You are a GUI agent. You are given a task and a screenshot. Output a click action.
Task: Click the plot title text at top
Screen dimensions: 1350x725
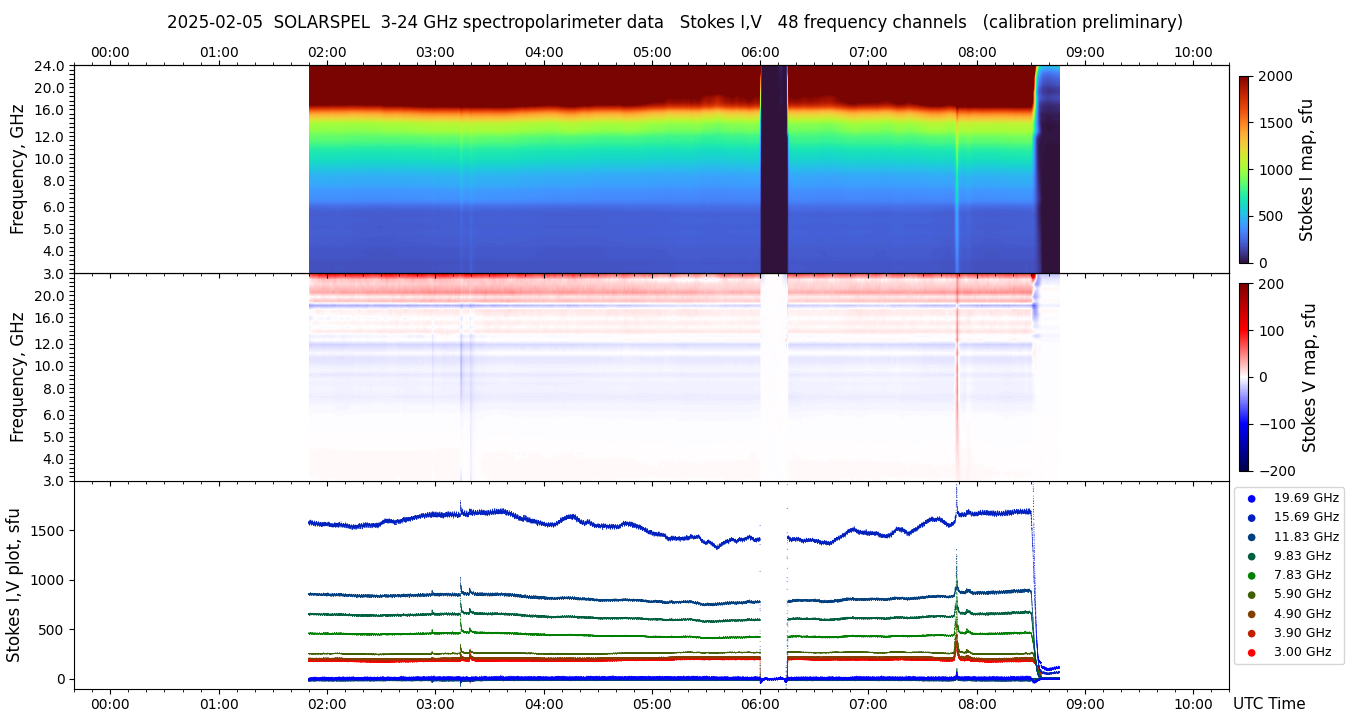674,22
